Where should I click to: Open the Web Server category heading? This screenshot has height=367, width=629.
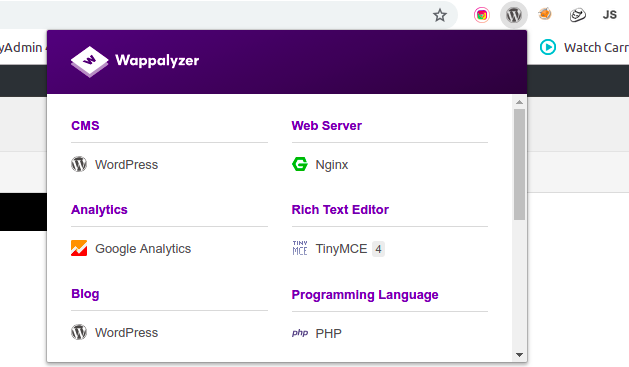pos(327,126)
